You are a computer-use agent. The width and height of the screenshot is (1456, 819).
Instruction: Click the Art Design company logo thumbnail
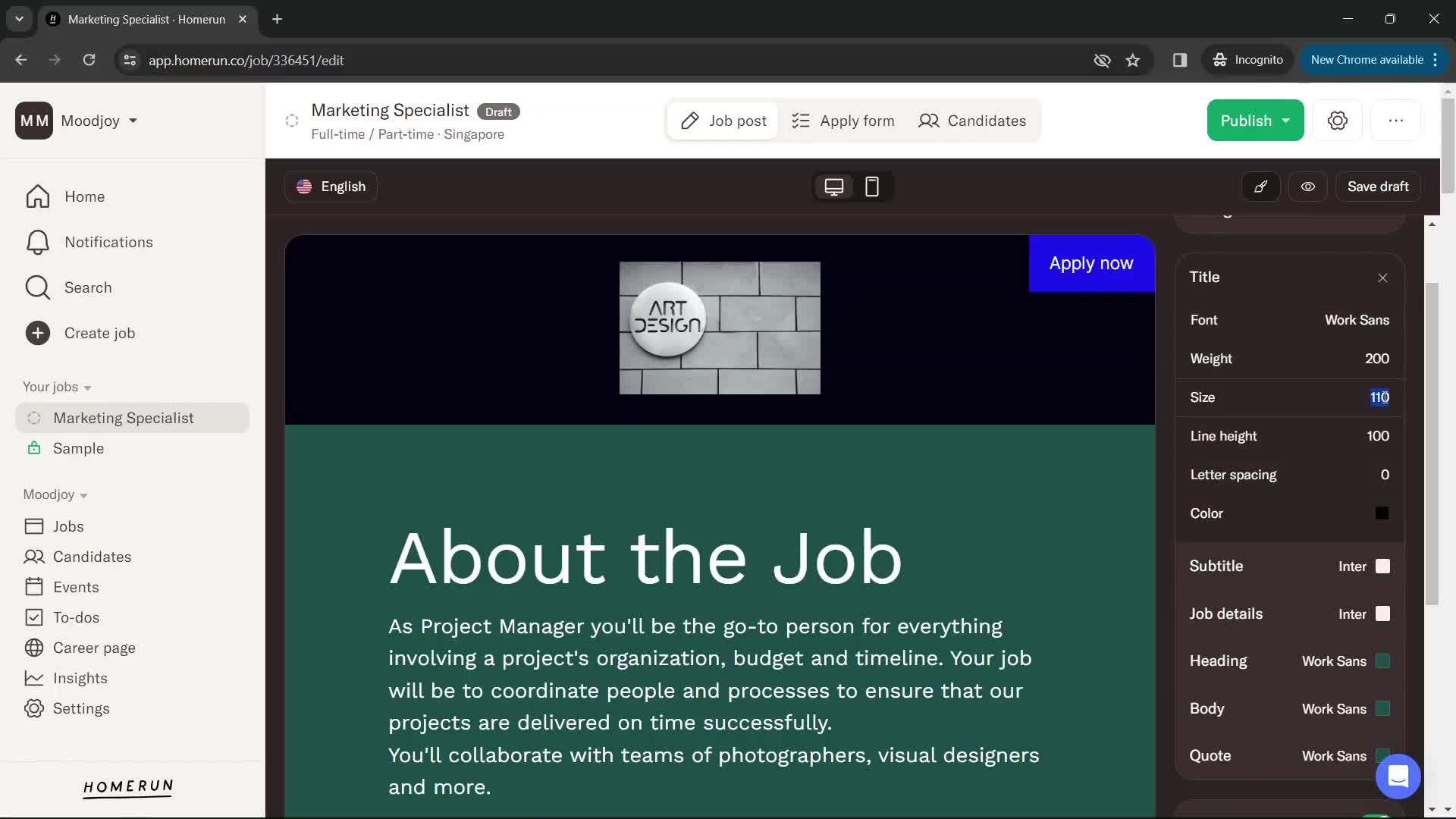click(719, 327)
